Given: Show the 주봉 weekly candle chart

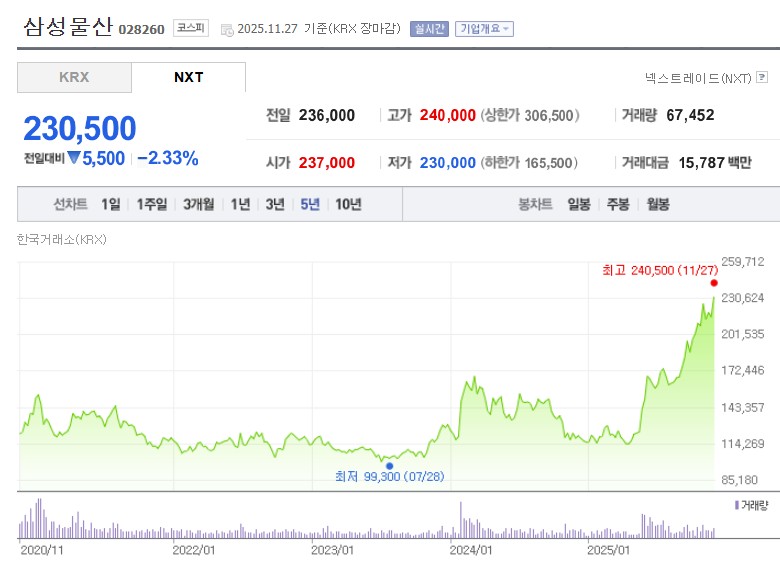Looking at the screenshot, I should [x=618, y=204].
